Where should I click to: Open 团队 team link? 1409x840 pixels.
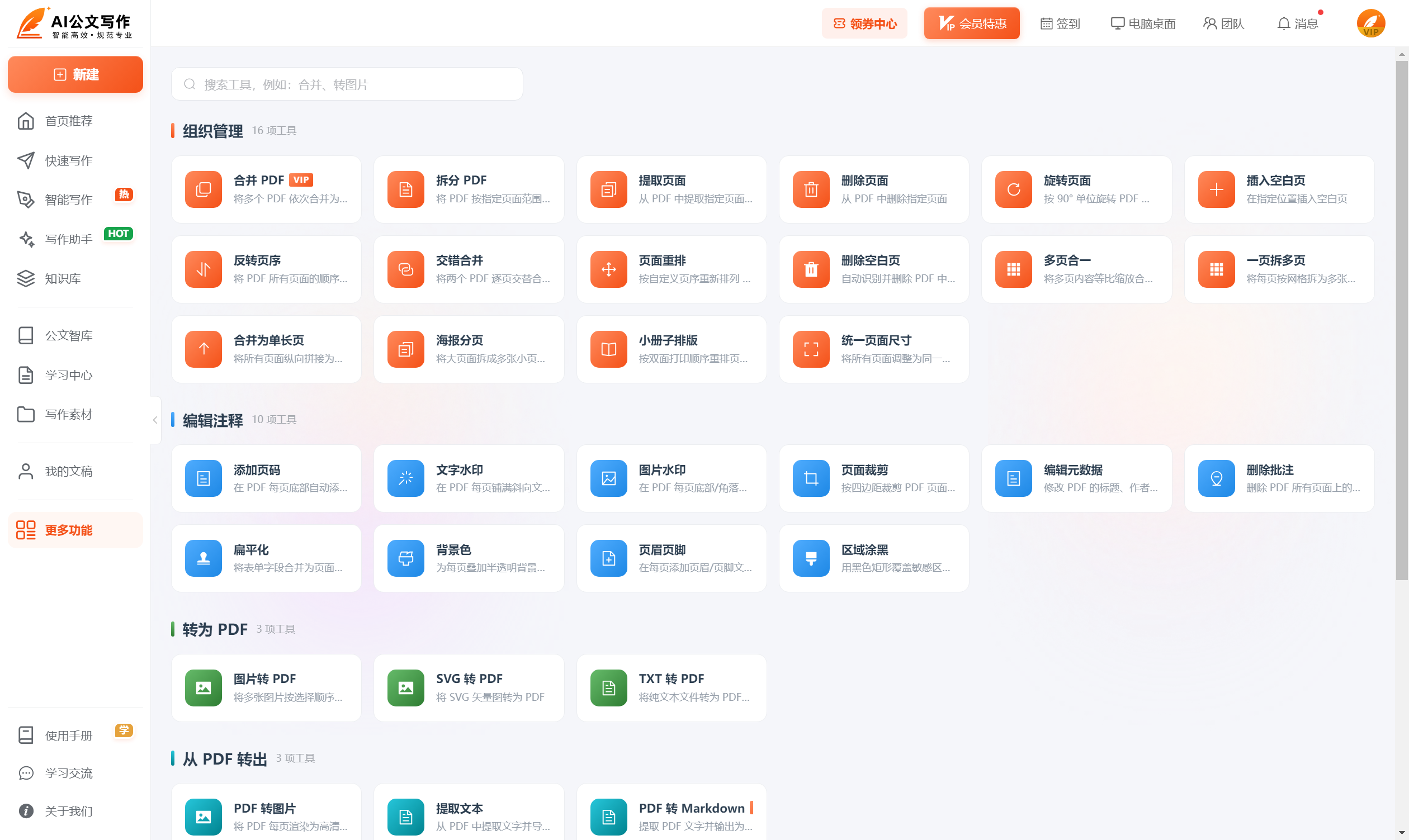point(1223,23)
